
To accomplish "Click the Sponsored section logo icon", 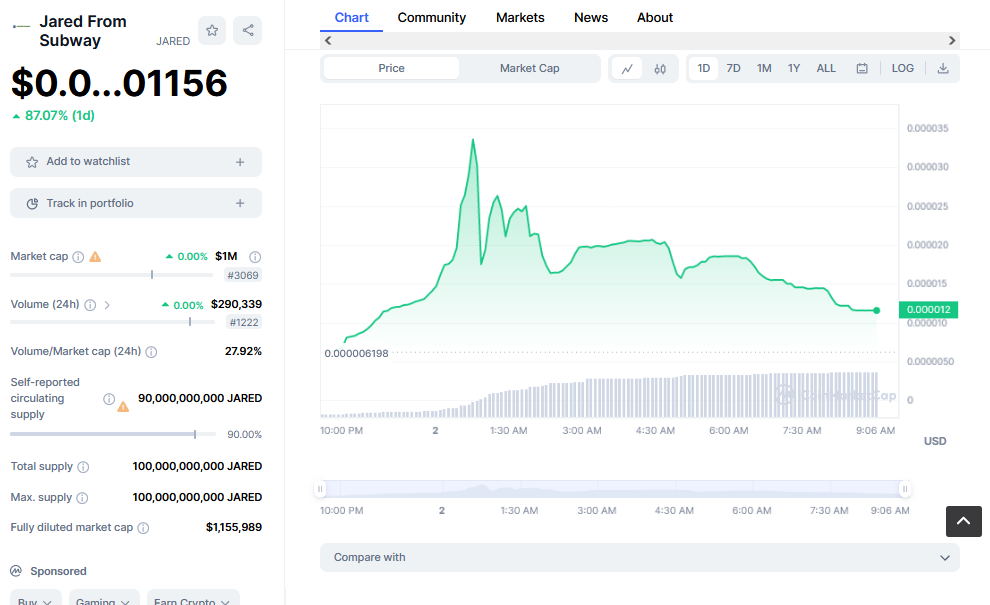I will click(16, 571).
